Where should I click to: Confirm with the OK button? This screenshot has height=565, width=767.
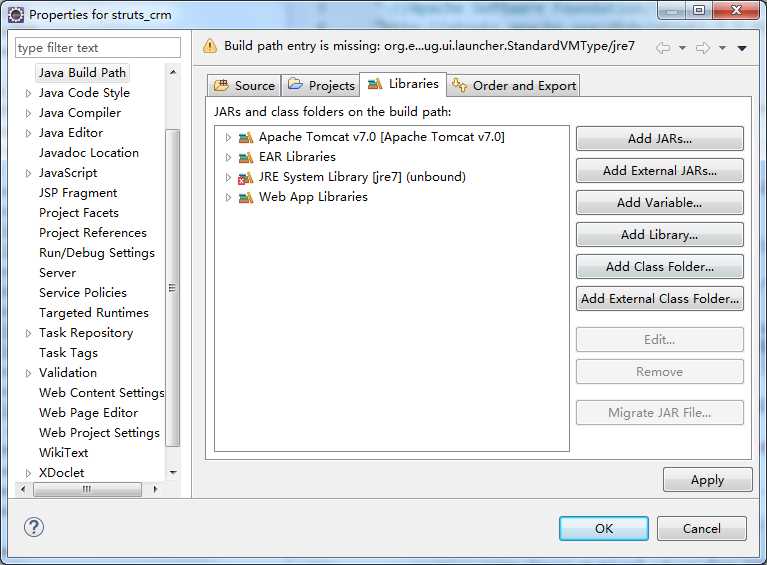[x=604, y=528]
